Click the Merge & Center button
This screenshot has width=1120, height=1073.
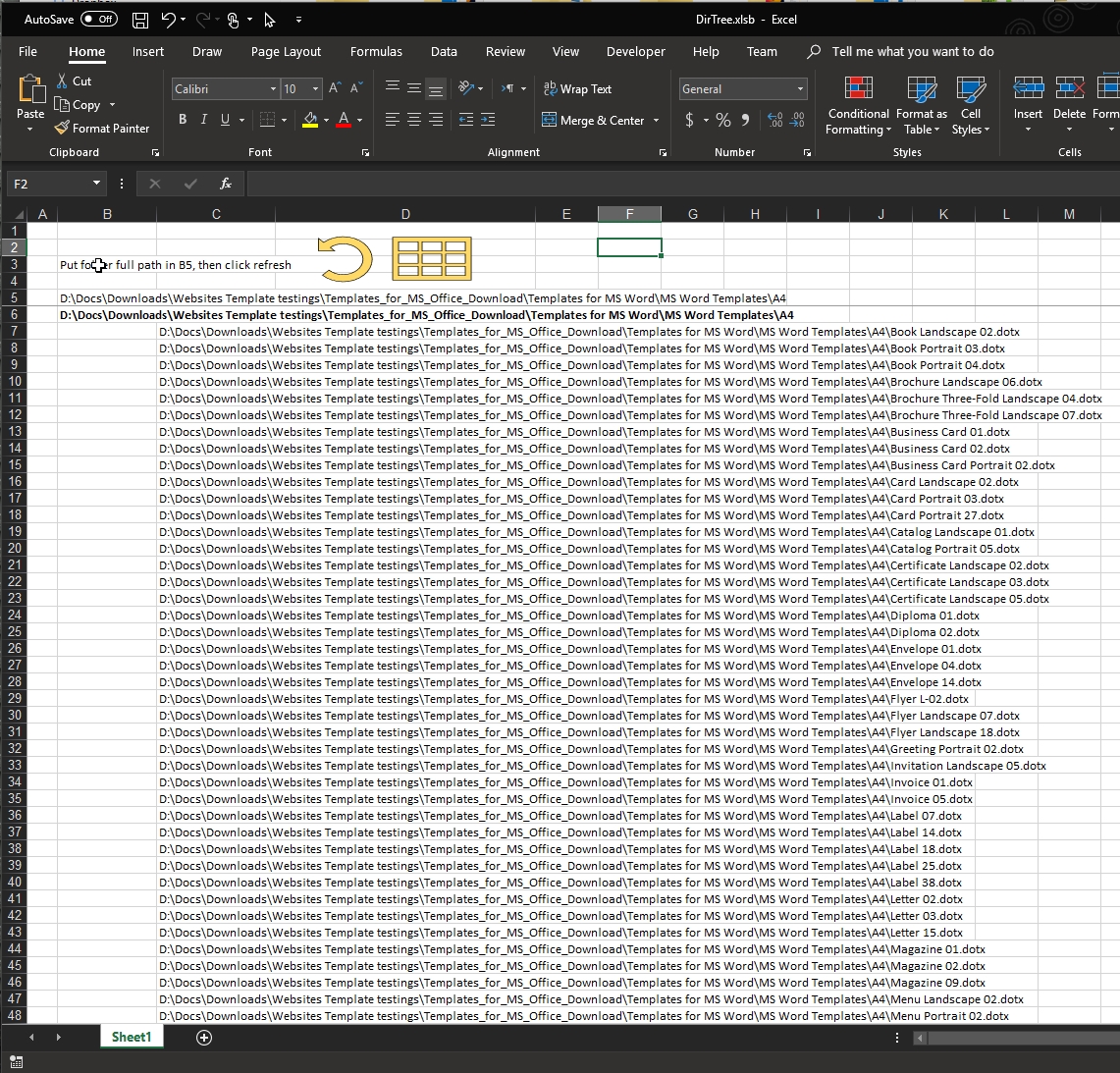593,121
